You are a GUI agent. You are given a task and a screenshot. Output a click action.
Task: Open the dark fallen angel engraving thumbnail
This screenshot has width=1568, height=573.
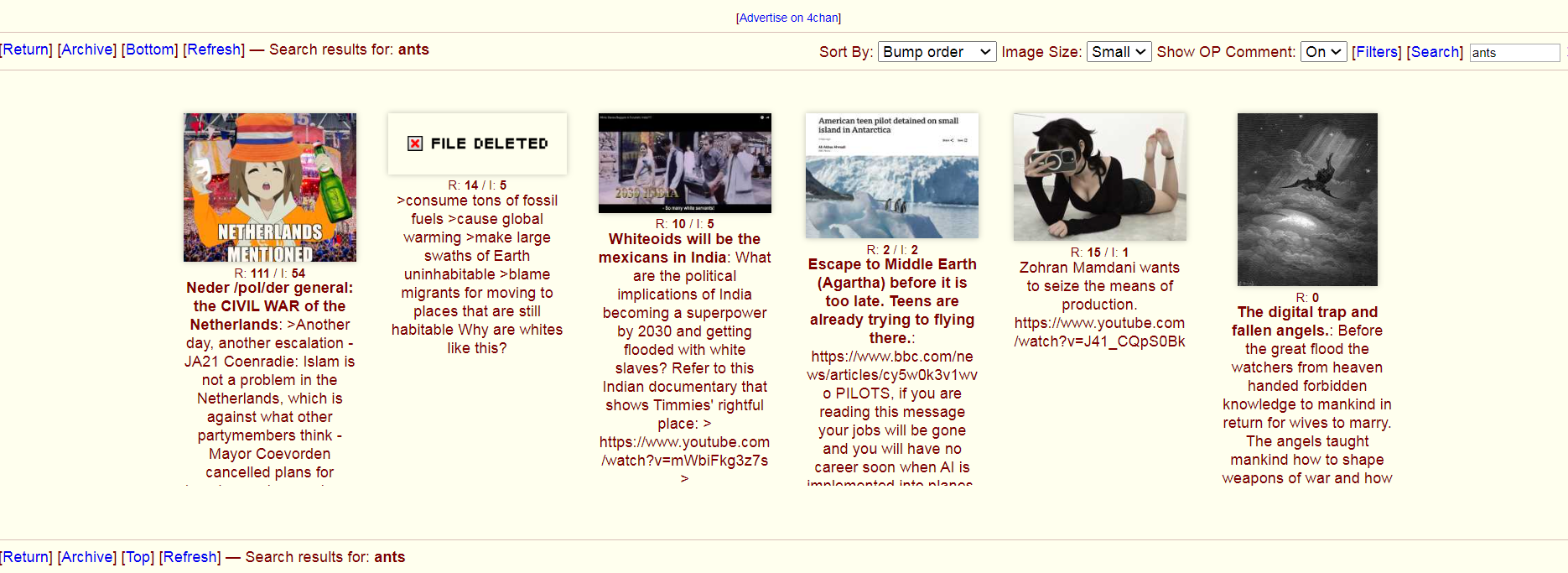[1307, 200]
